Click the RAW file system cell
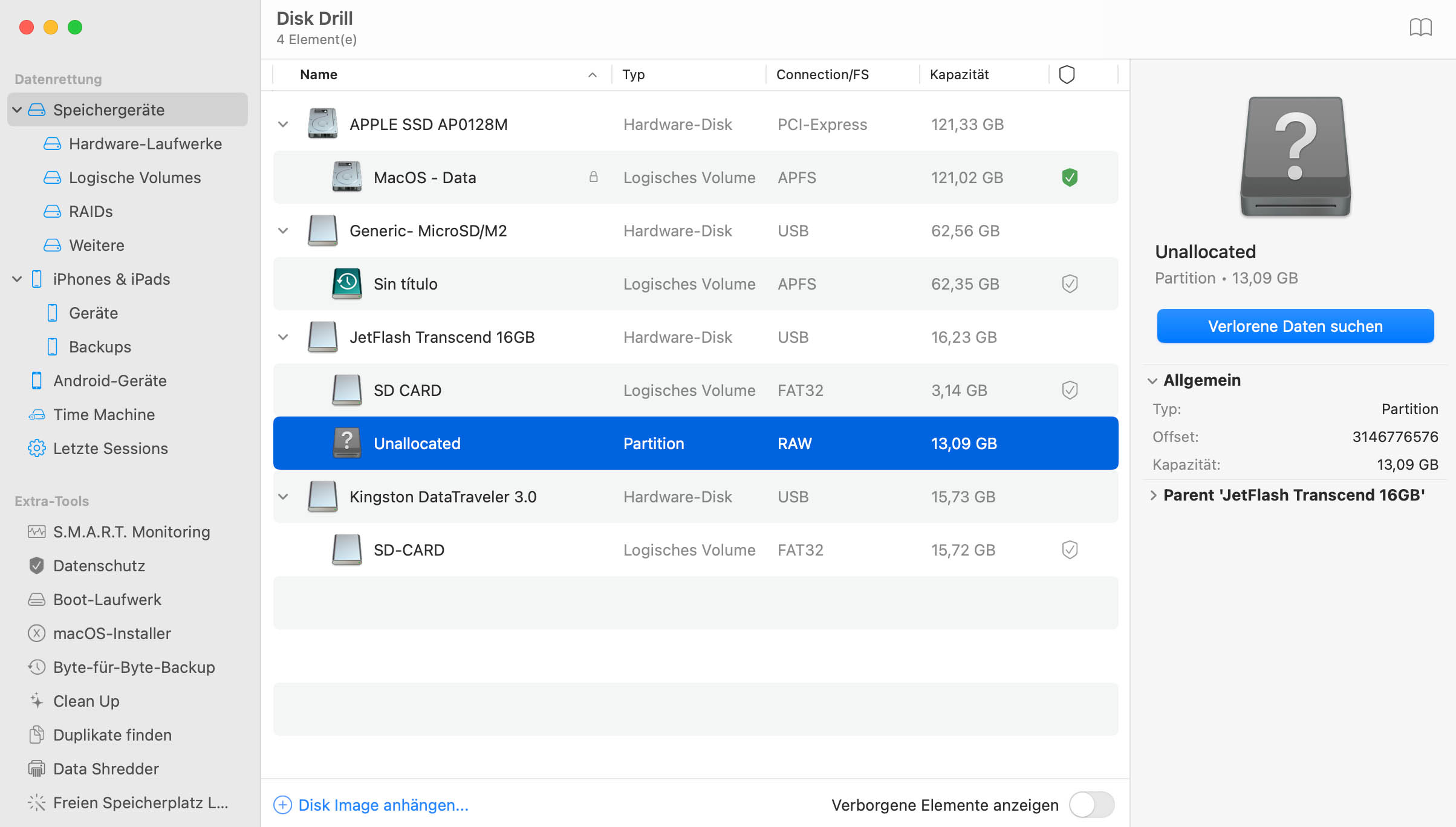 pyautogui.click(x=795, y=444)
